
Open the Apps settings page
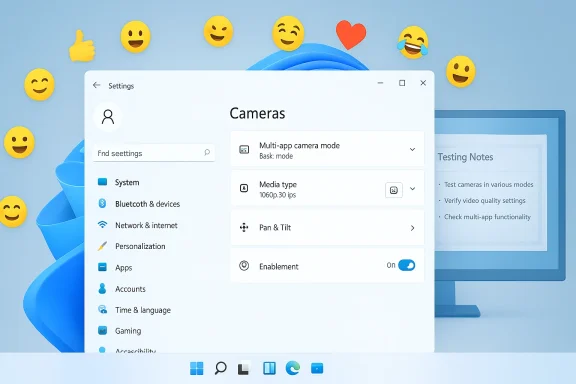tap(123, 268)
